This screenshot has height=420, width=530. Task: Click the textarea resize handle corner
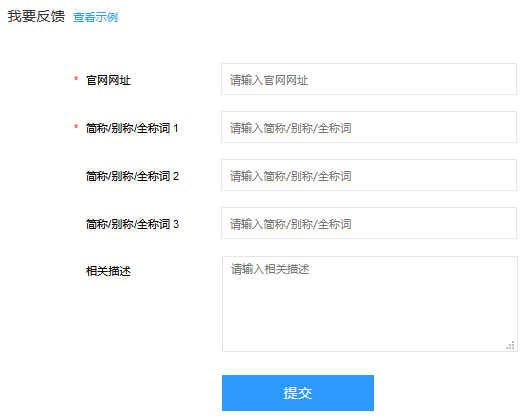tap(510, 345)
